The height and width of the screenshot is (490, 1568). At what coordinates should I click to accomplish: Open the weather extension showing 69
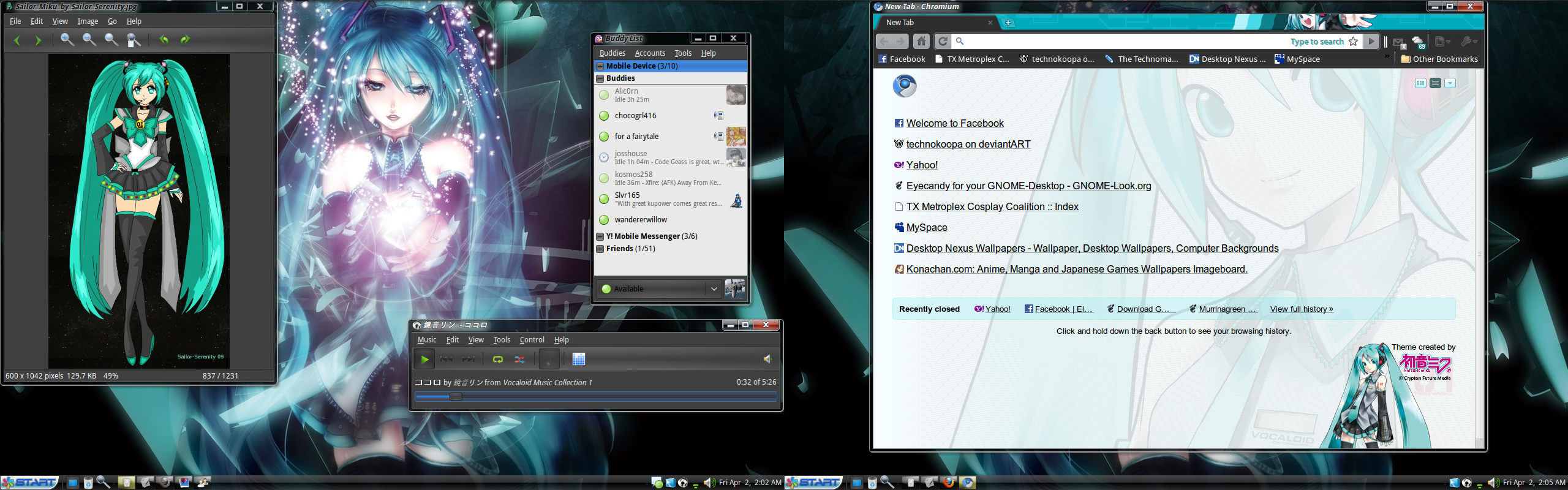click(1419, 42)
